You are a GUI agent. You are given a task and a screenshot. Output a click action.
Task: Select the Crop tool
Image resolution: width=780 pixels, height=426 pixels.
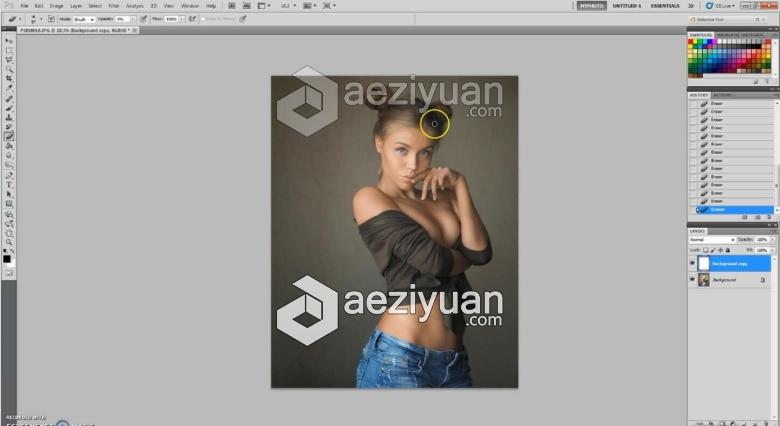(9, 79)
